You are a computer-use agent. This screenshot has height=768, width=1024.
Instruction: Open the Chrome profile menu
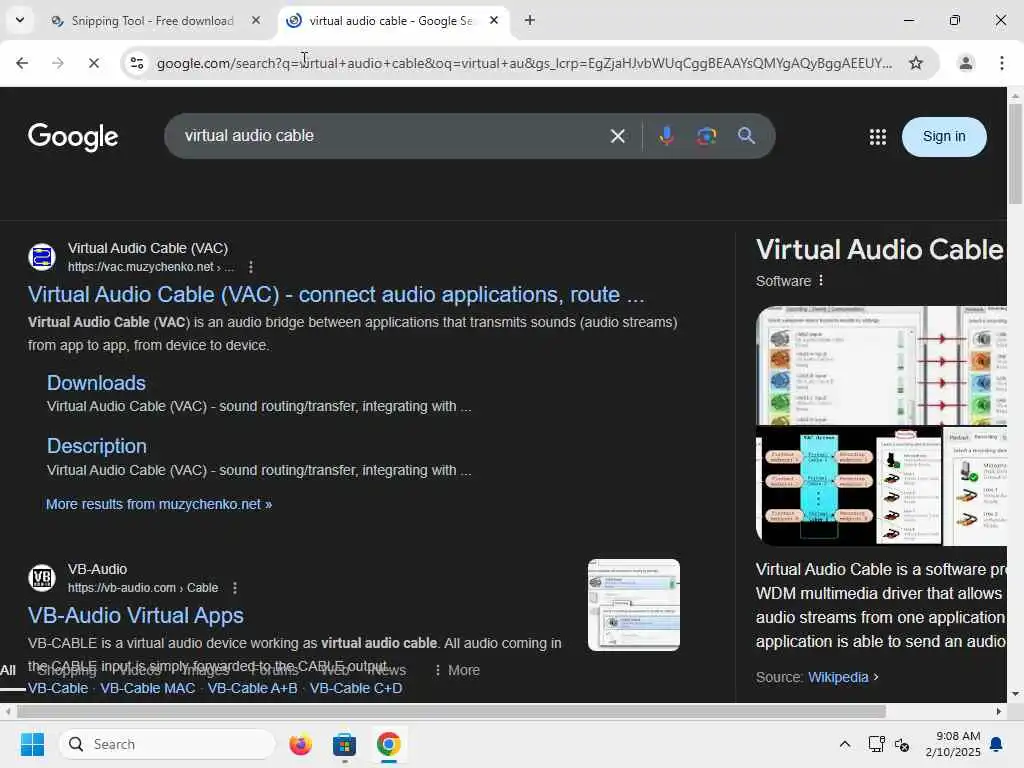click(x=965, y=63)
